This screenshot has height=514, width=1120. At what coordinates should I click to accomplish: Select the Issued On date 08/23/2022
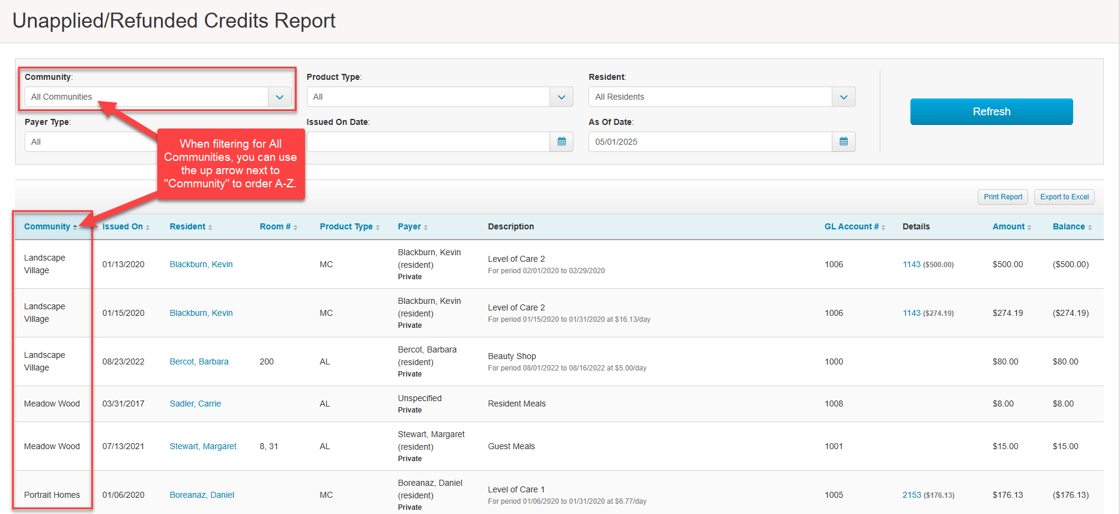click(x=123, y=361)
